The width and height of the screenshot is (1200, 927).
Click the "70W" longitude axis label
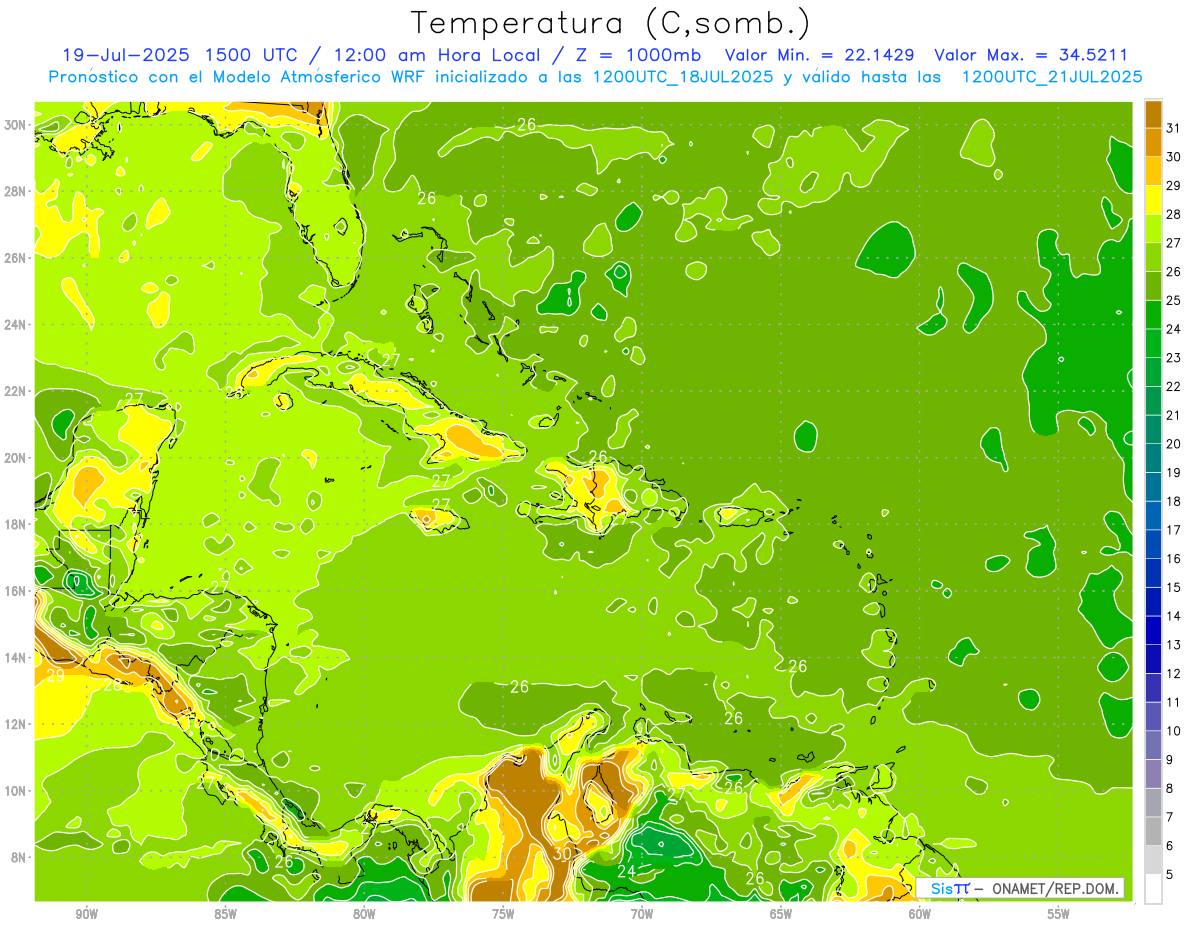click(x=642, y=914)
